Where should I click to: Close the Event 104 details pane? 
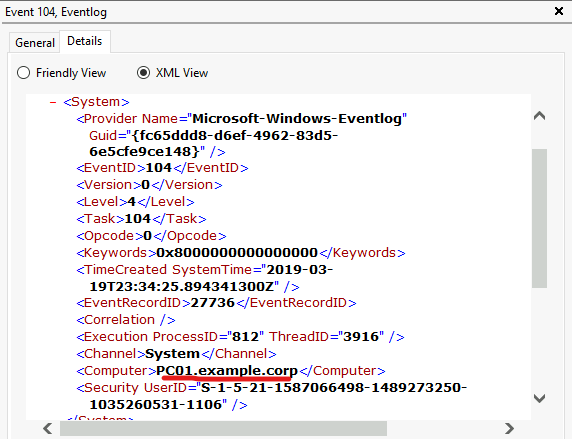point(559,11)
